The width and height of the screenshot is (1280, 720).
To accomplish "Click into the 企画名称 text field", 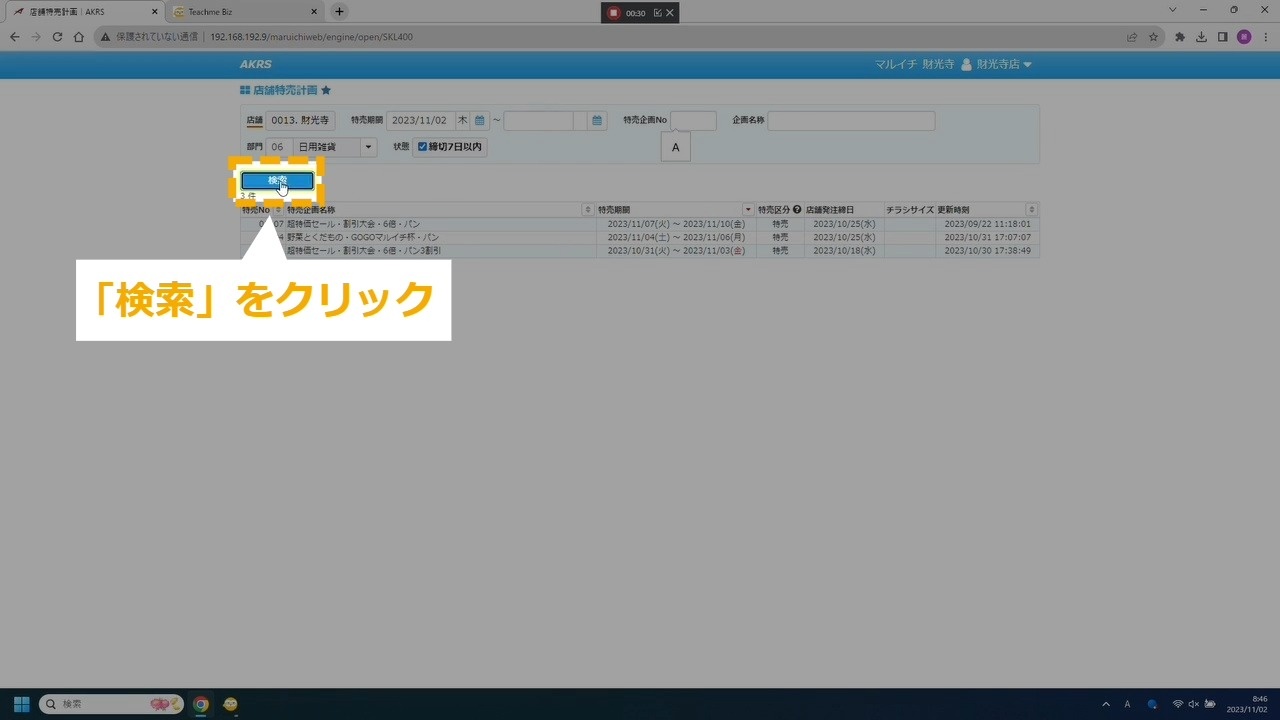I will pos(851,121).
